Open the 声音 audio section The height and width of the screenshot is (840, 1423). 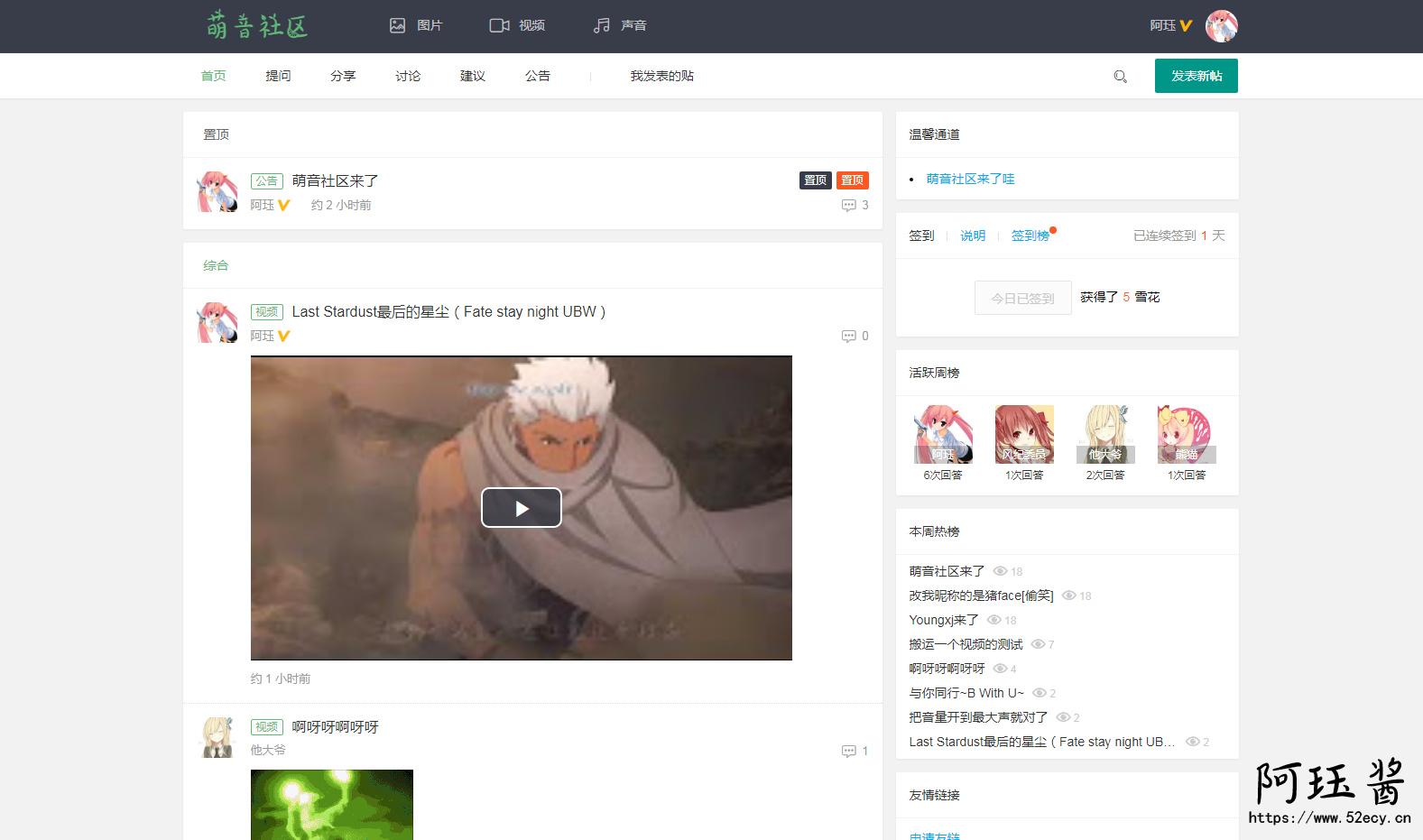pyautogui.click(x=620, y=25)
